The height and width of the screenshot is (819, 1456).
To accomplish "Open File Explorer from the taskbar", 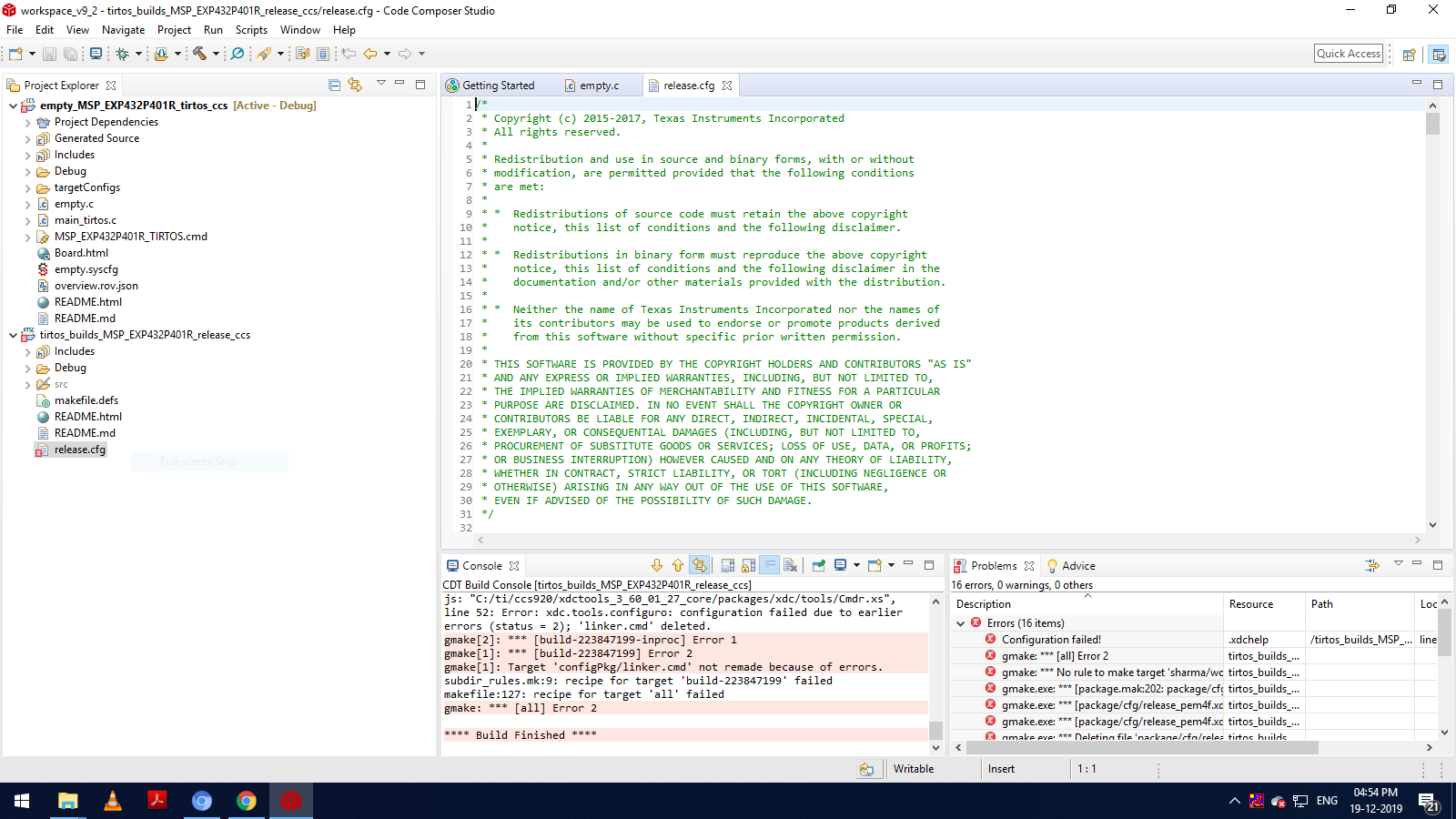I will (x=68, y=801).
